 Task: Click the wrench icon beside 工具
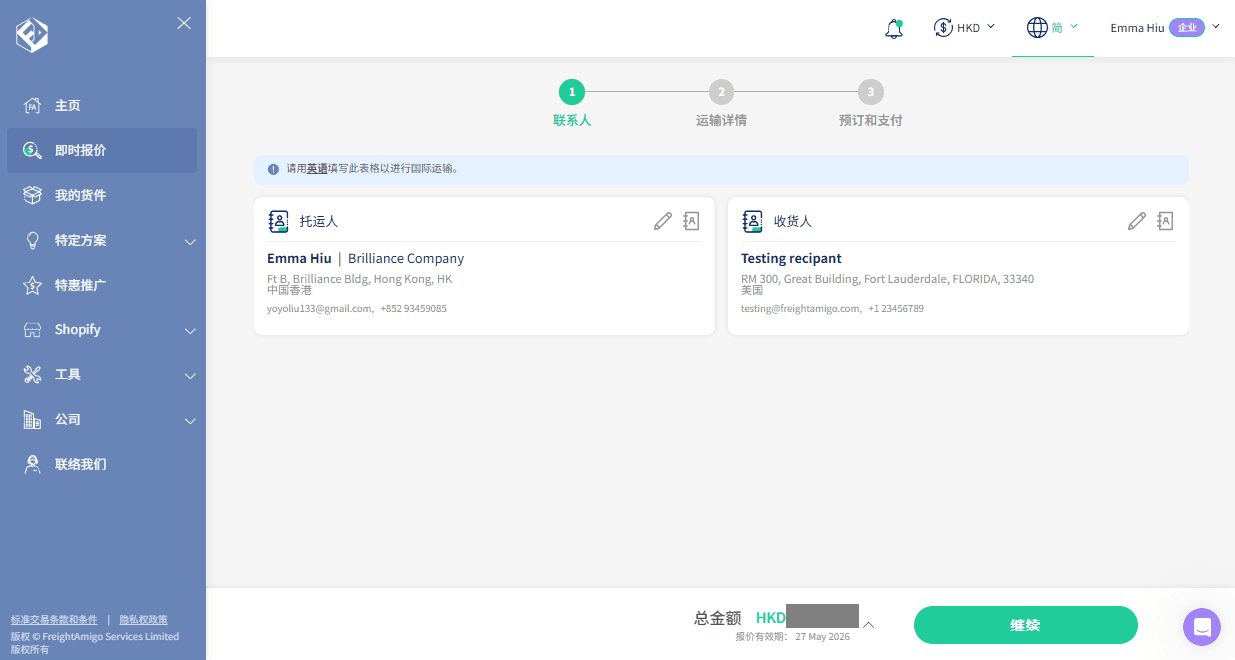pos(32,375)
